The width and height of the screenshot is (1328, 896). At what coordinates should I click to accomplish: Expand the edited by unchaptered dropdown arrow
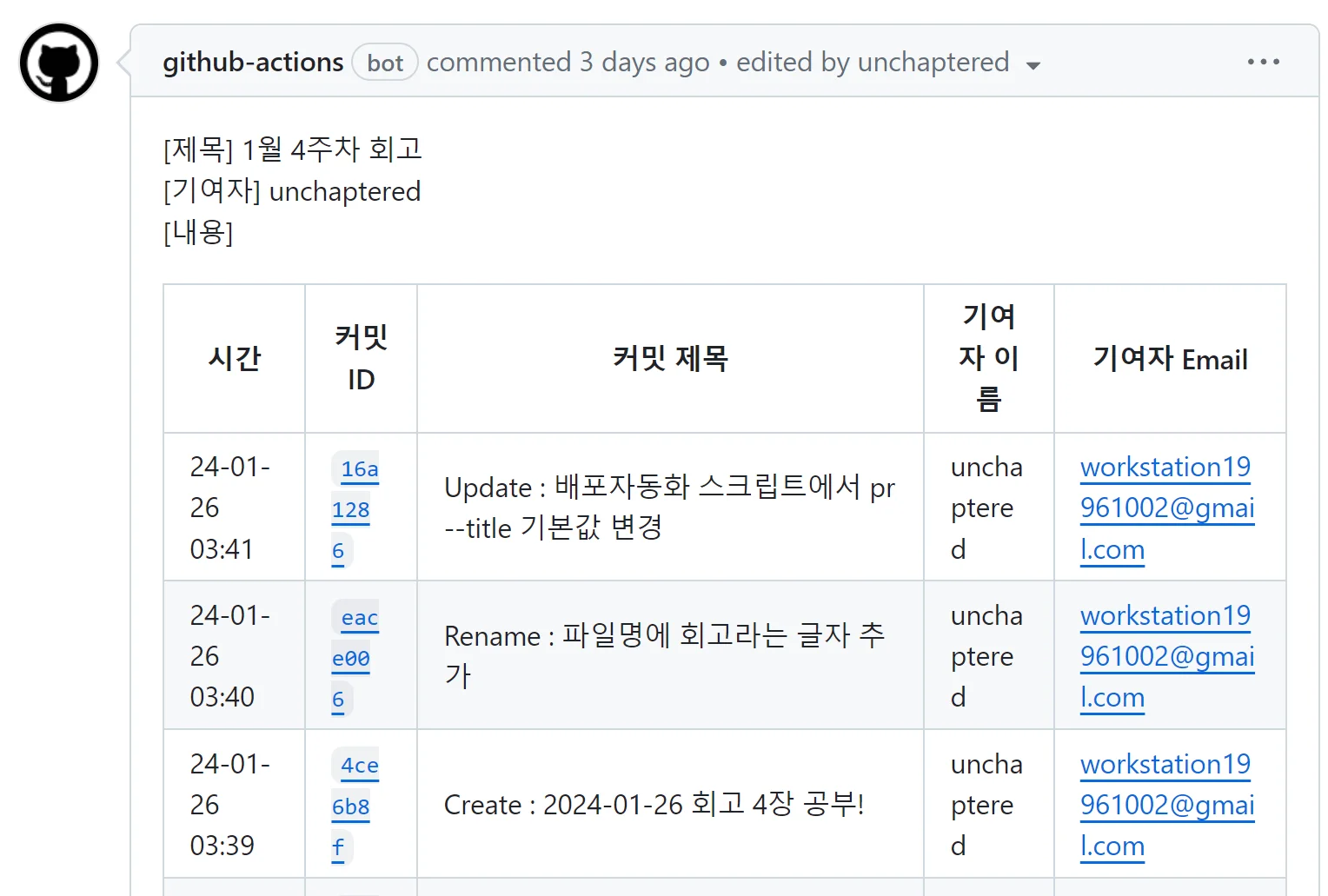pos(1033,66)
